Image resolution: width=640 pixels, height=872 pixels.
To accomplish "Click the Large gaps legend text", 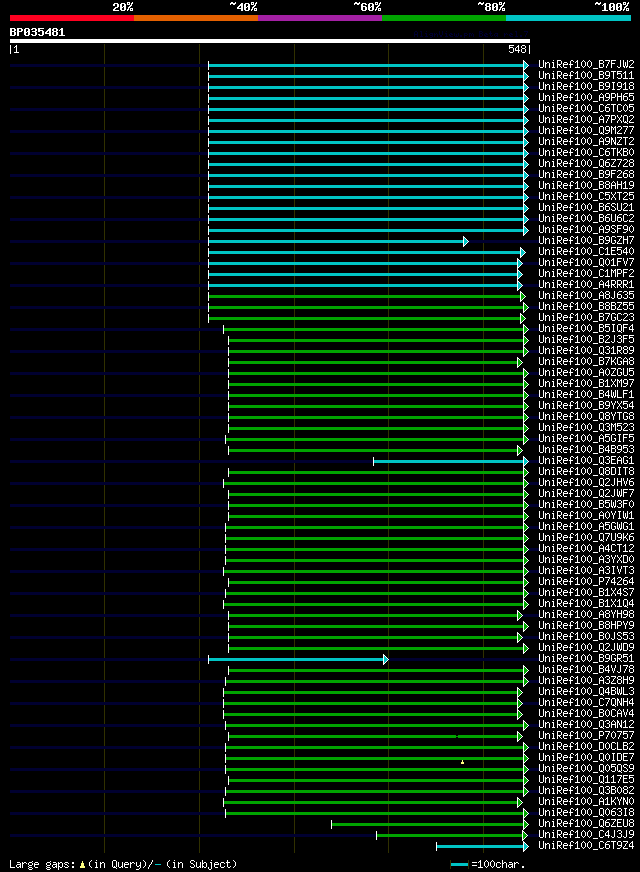I will click(x=123, y=864).
